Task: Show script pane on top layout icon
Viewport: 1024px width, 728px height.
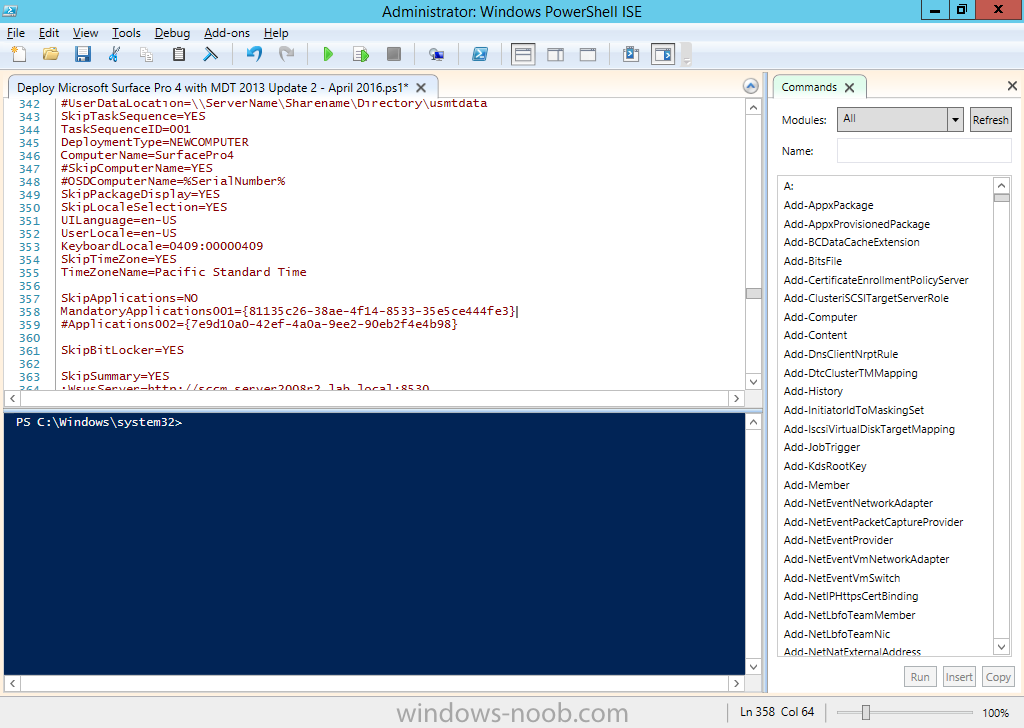Action: (x=523, y=54)
